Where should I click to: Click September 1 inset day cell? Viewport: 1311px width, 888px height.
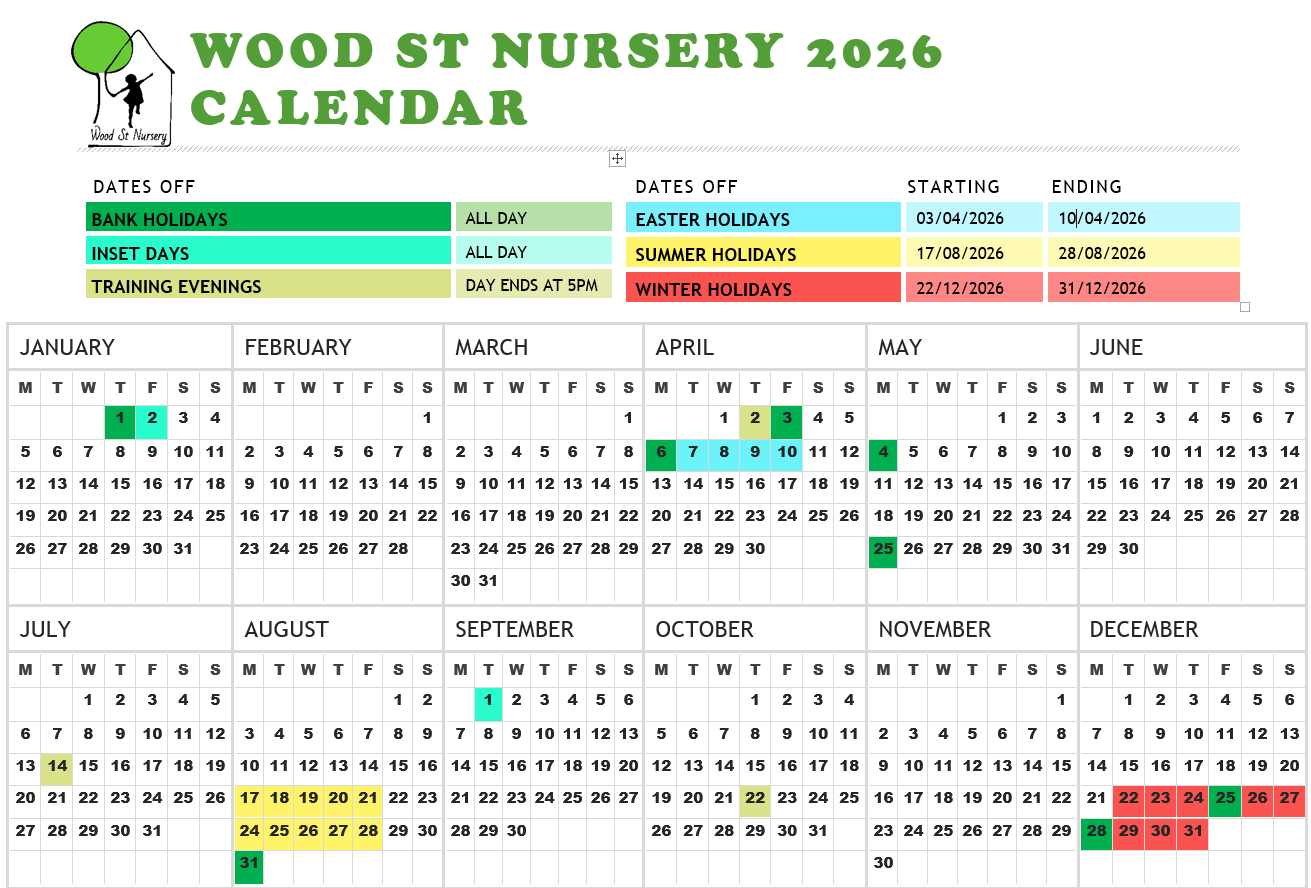tap(488, 704)
